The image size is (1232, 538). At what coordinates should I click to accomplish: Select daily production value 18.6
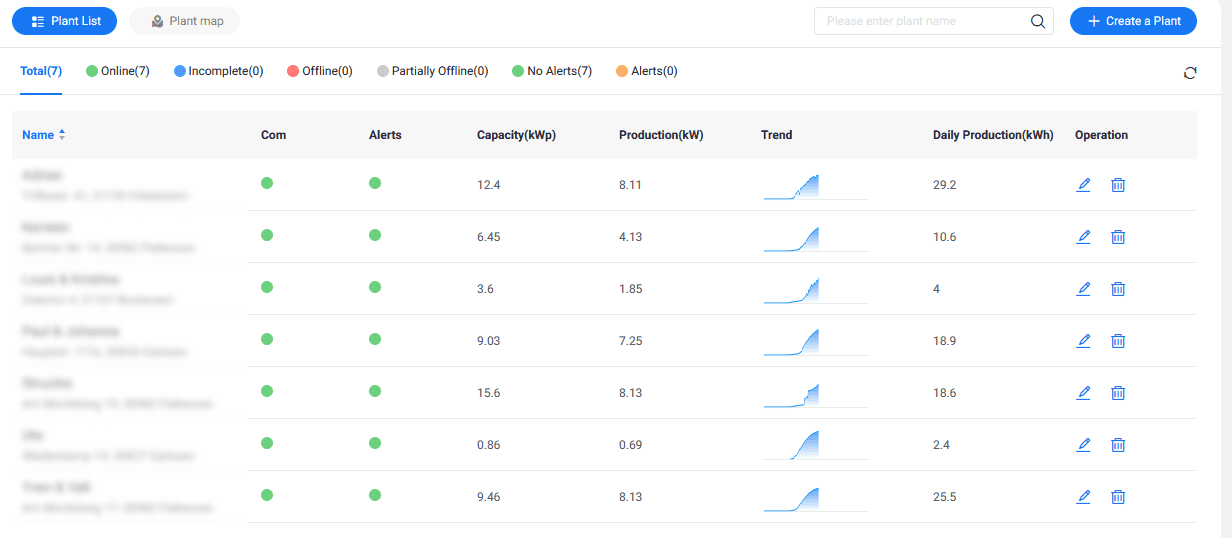(x=944, y=393)
